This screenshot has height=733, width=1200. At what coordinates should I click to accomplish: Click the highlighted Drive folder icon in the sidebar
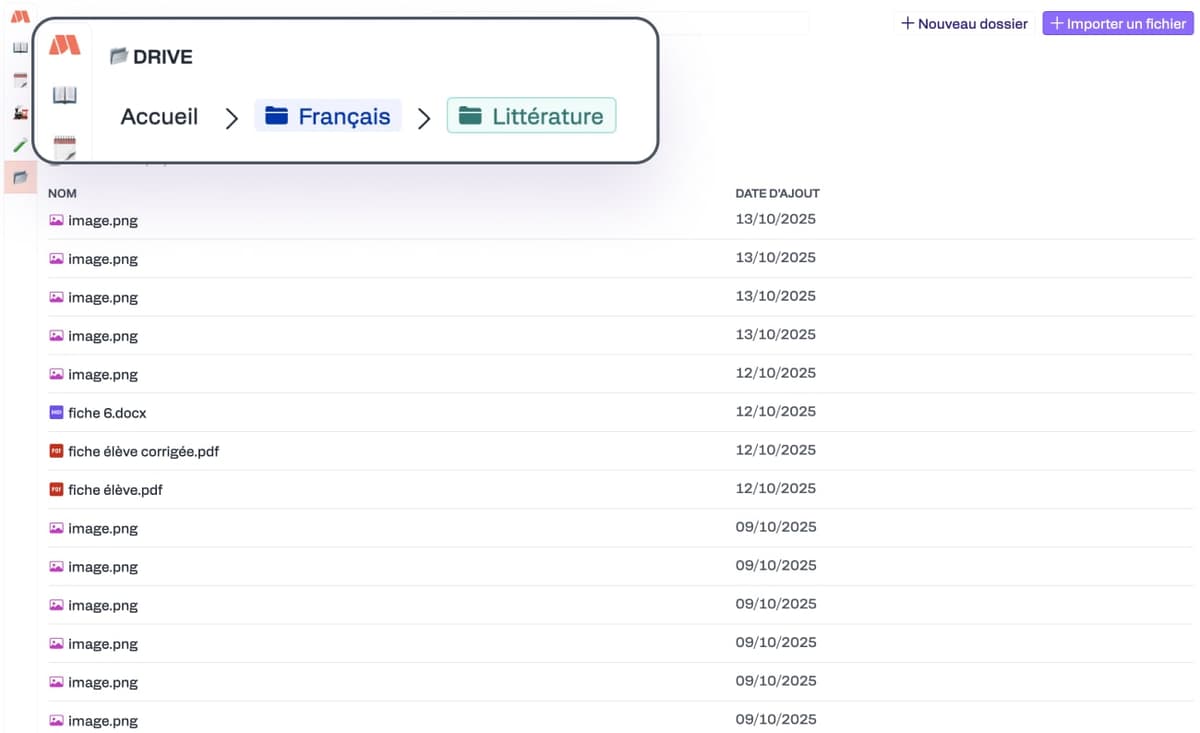pyautogui.click(x=20, y=177)
